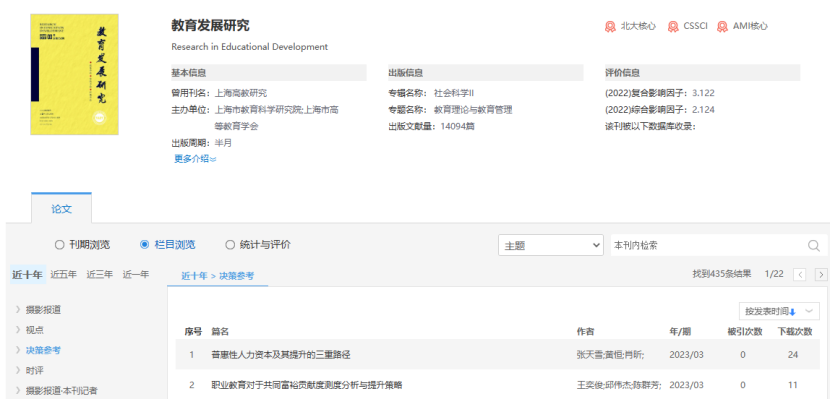Switch to the 论文 tab
Viewport: 830px width, 400px height.
coord(61,208)
